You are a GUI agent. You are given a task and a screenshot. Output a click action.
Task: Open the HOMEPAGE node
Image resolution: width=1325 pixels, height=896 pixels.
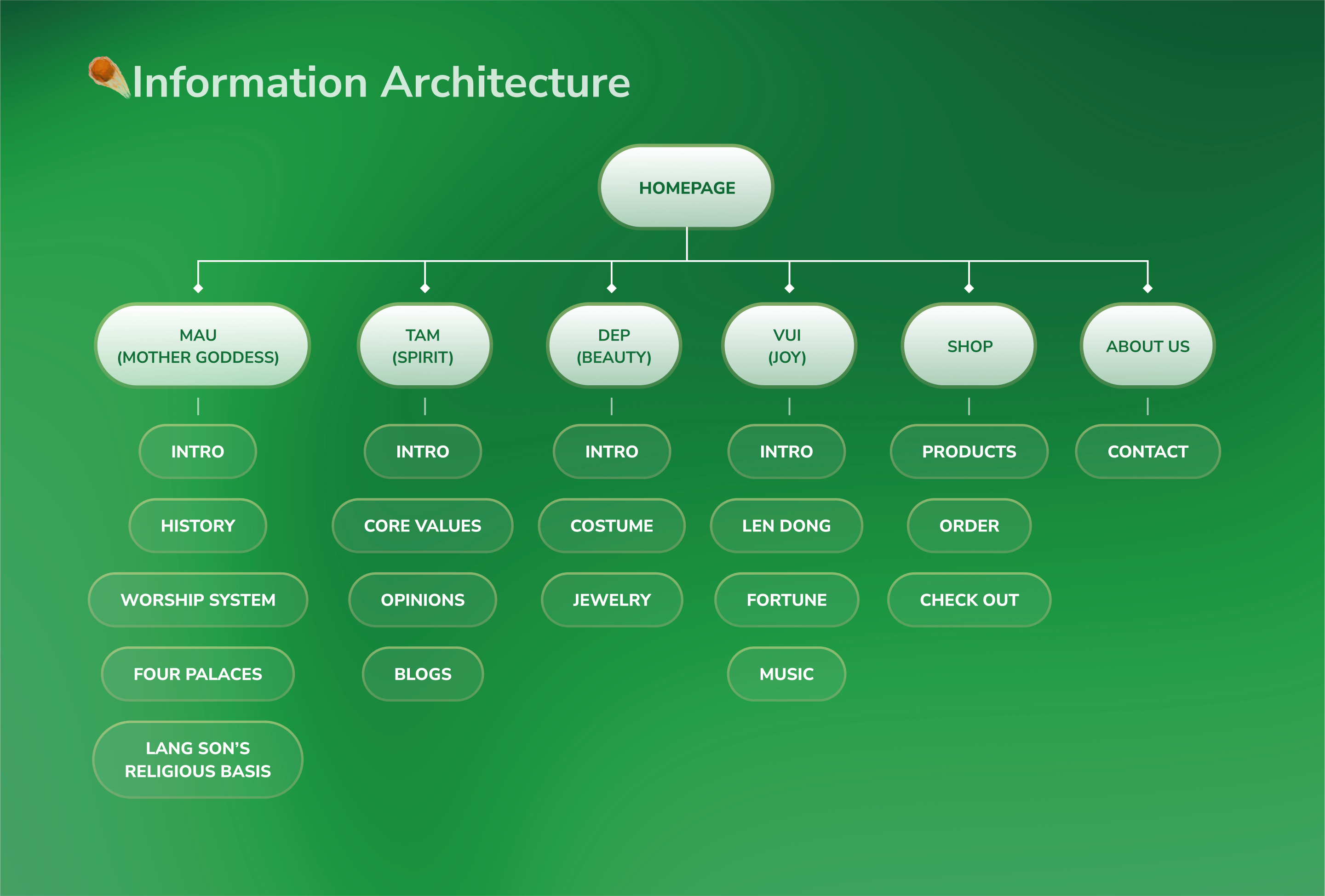(686, 188)
